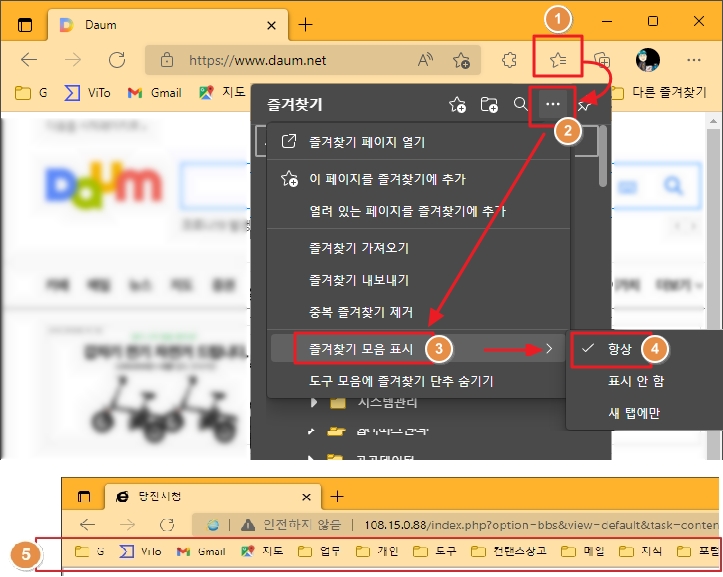Screen dimensions: 723x577
Task: Select 즐겨찾기 가져오기
Action: (418, 248)
